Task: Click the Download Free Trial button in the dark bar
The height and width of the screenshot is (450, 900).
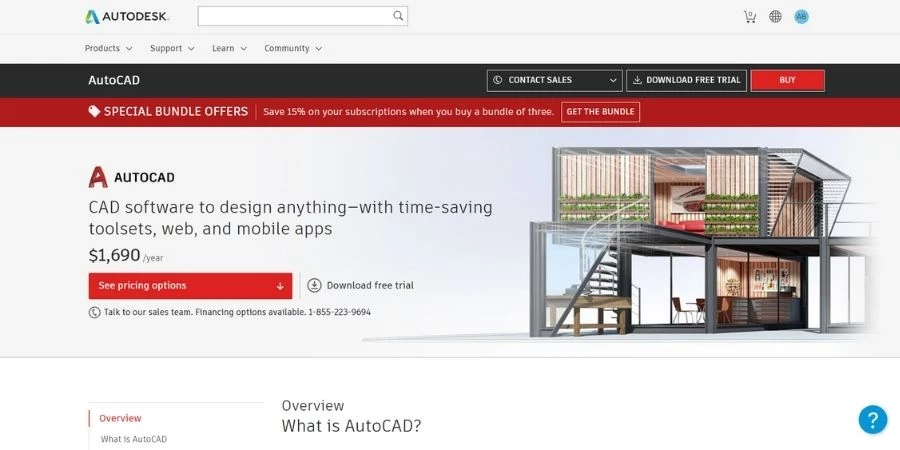Action: [686, 80]
